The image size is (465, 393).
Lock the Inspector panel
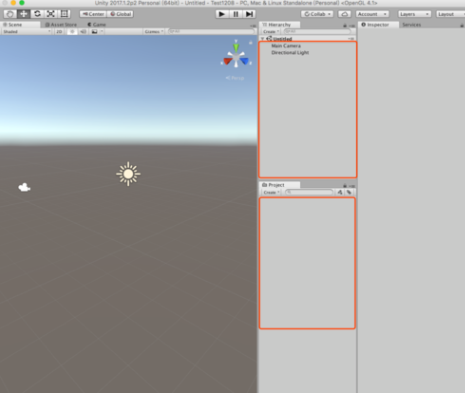coord(462,25)
